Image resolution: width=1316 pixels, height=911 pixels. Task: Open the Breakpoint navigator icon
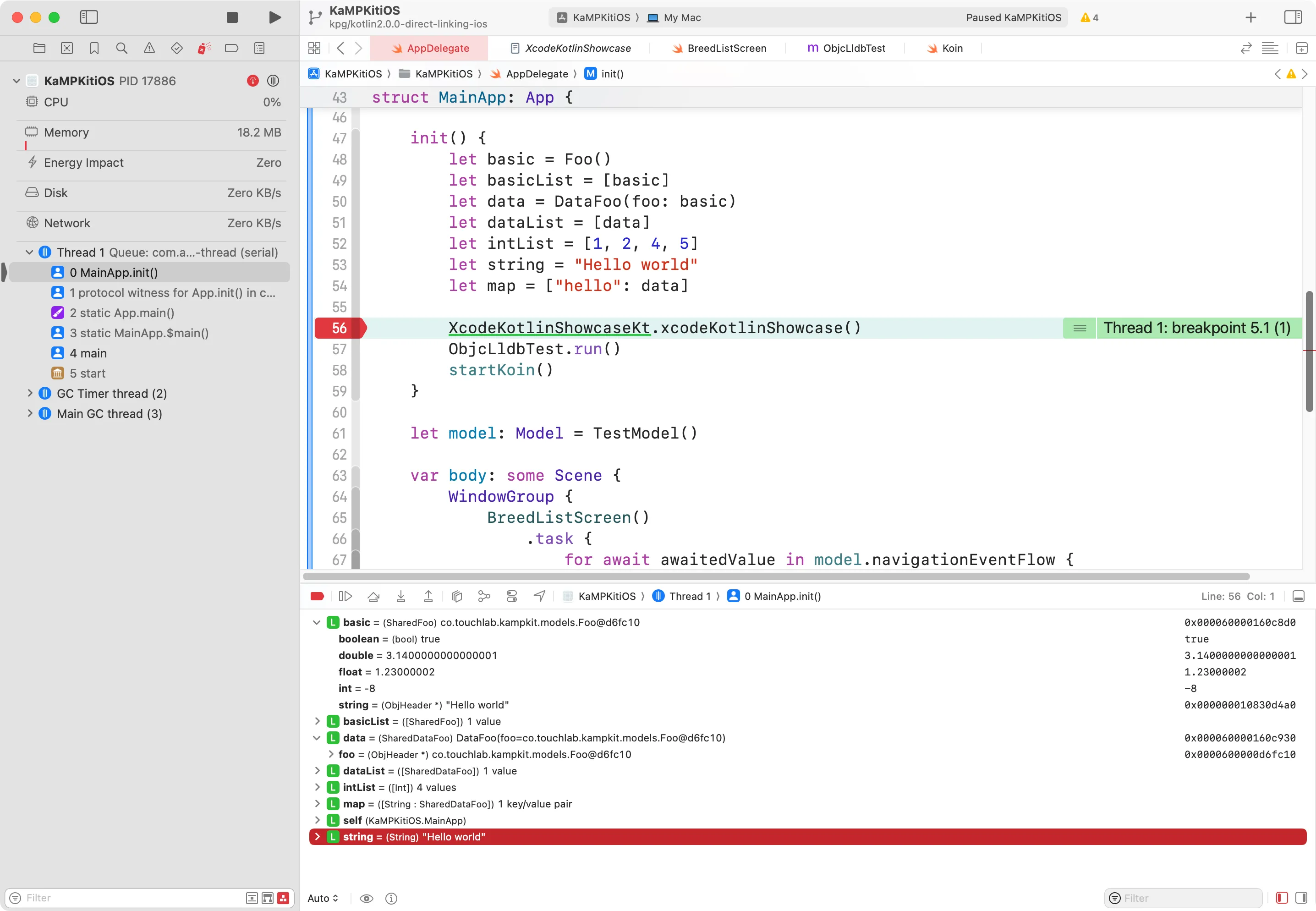coord(232,49)
